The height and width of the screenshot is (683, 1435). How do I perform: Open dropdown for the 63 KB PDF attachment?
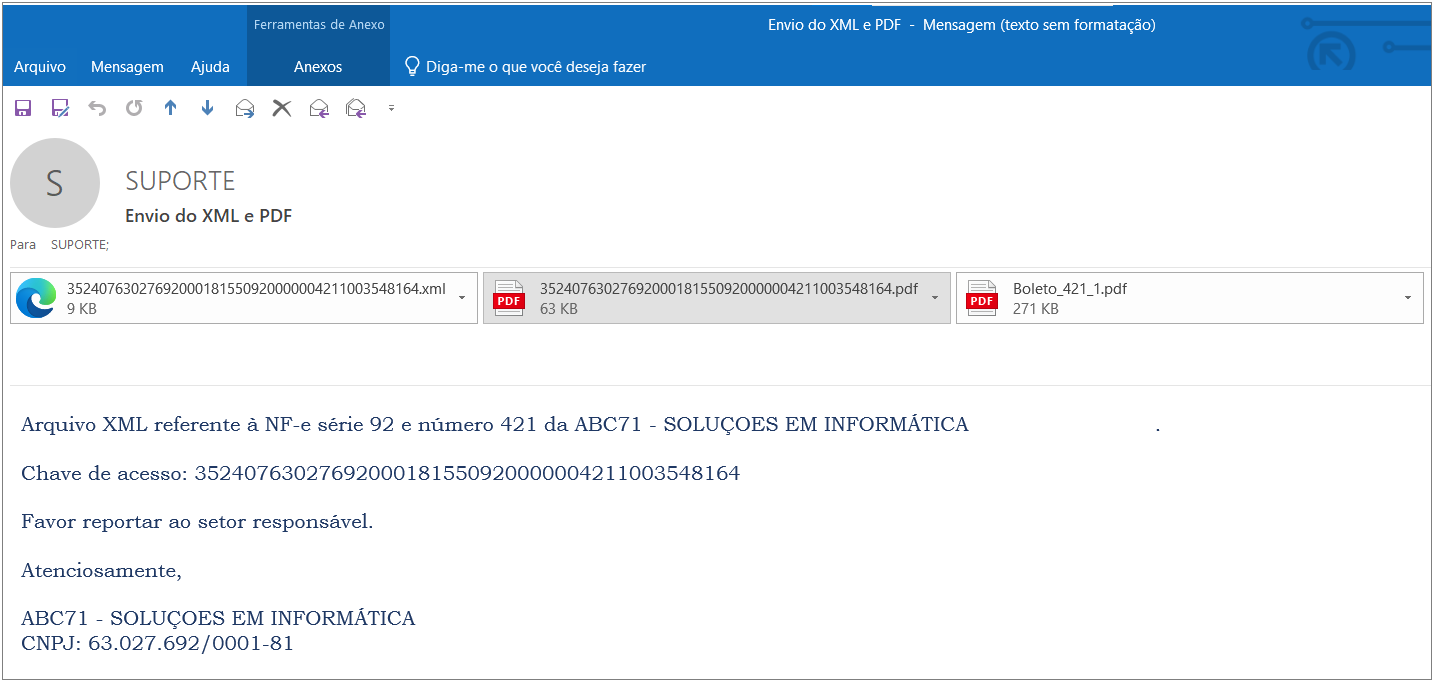coord(934,298)
